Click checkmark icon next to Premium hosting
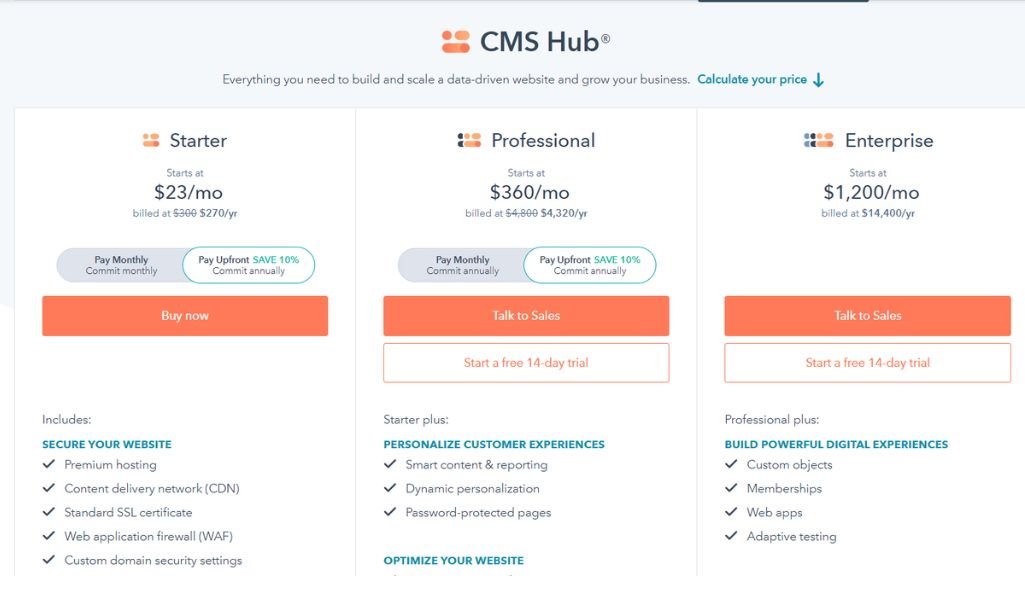 tap(49, 465)
